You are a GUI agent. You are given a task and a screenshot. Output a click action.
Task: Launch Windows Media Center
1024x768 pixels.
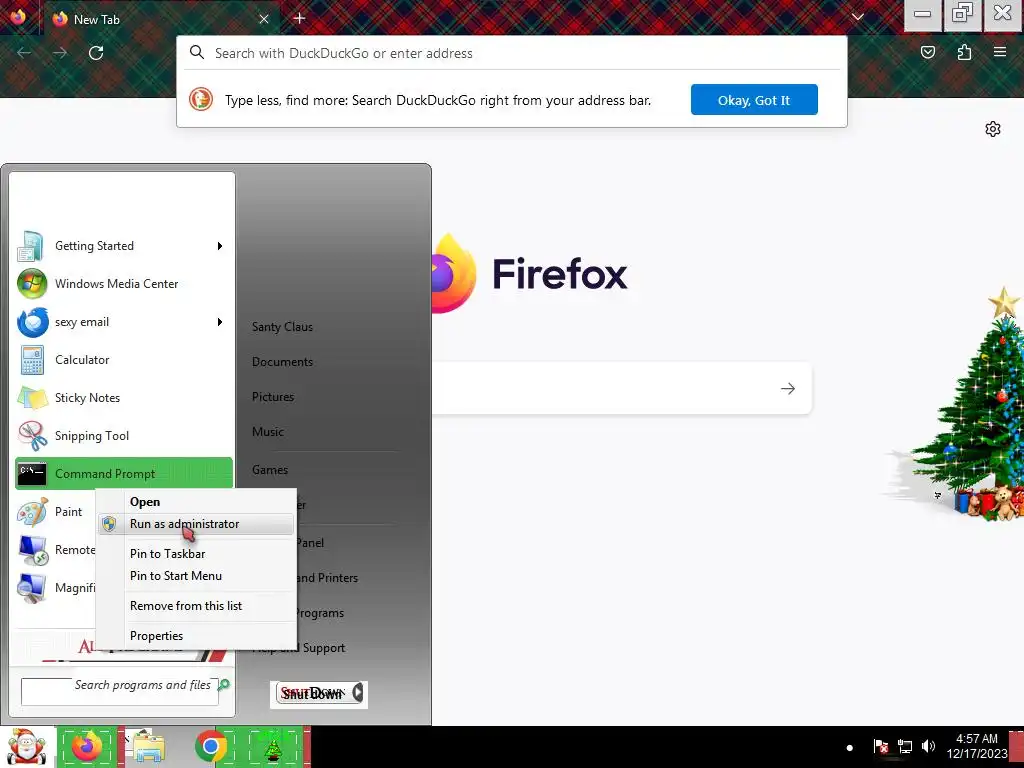pyautogui.click(x=123, y=283)
